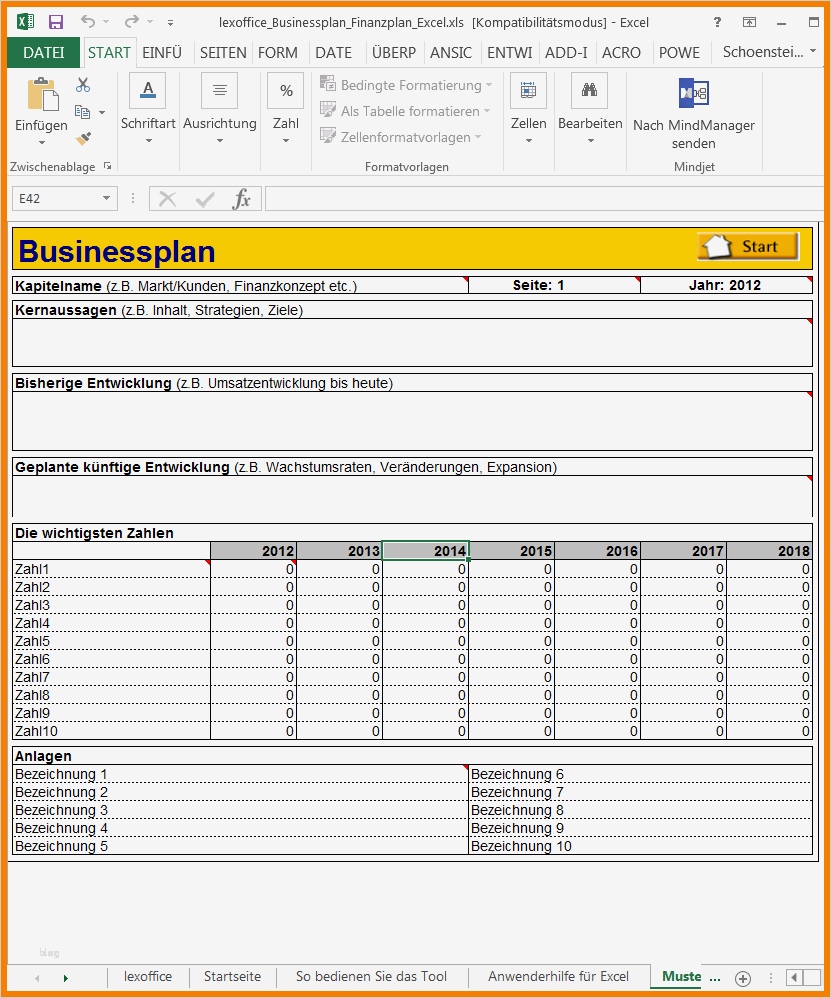
Task: Switch to the DATEI ribbon tab
Action: coord(42,53)
